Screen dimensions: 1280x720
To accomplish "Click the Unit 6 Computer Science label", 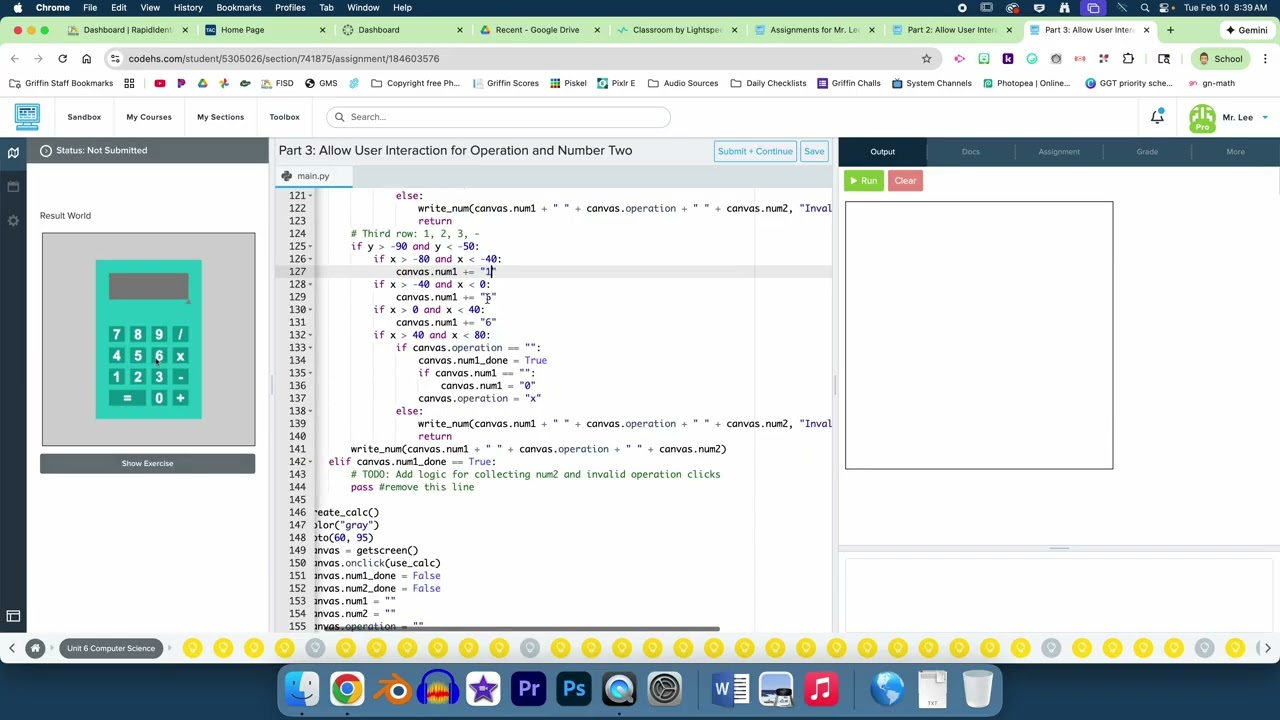I will pyautogui.click(x=111, y=648).
